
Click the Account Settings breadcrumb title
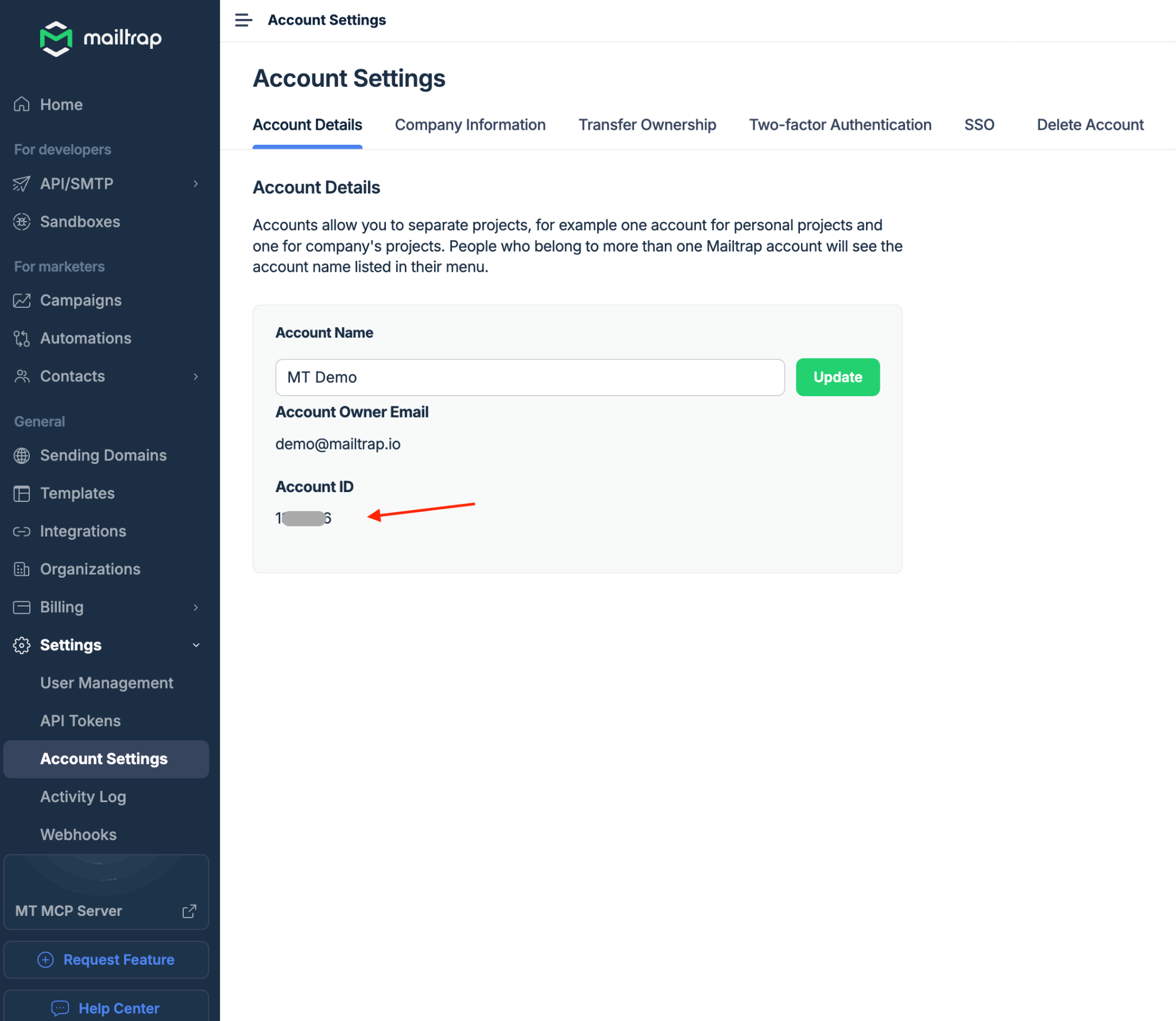pos(327,20)
